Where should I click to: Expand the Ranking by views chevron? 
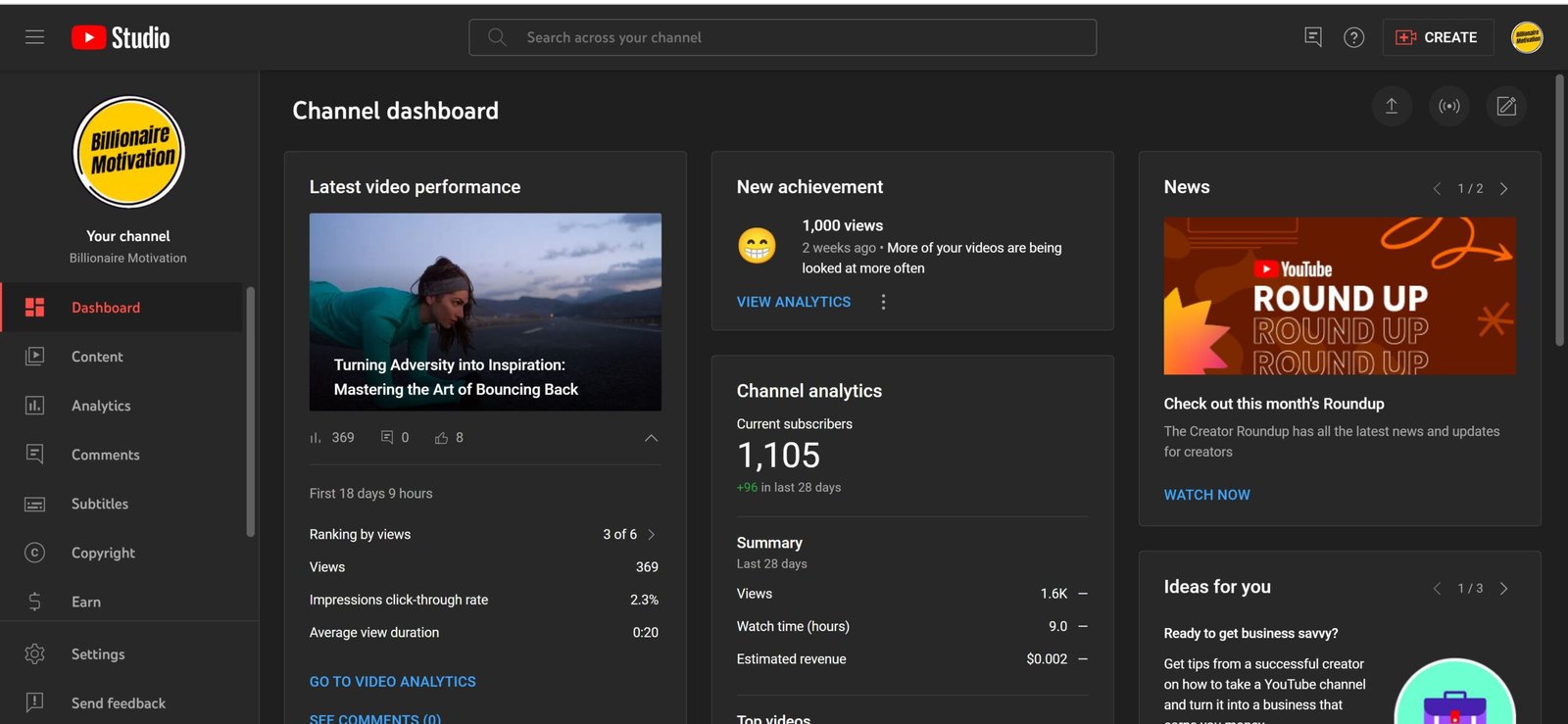coord(652,535)
